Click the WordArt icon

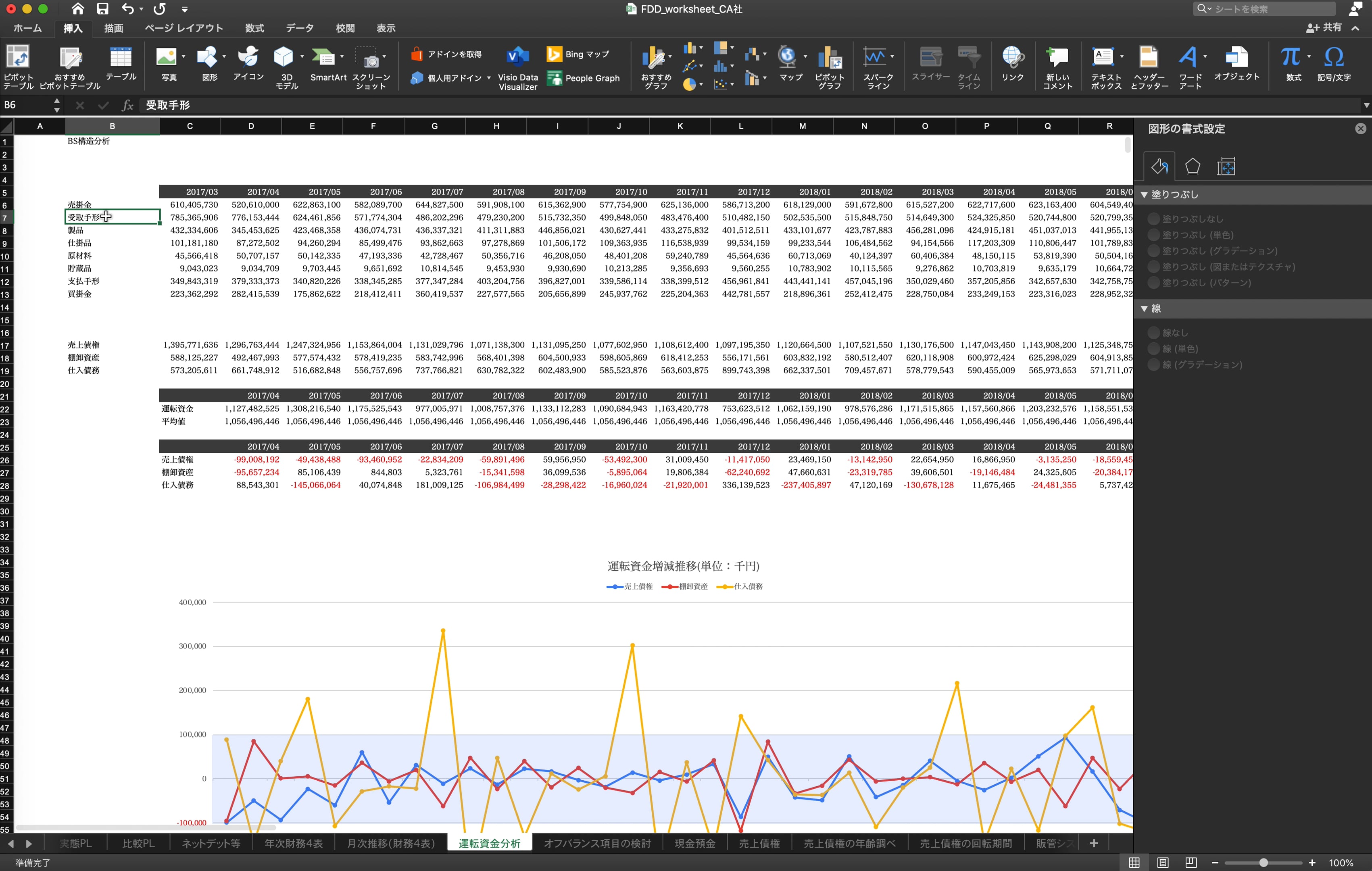[x=1188, y=57]
